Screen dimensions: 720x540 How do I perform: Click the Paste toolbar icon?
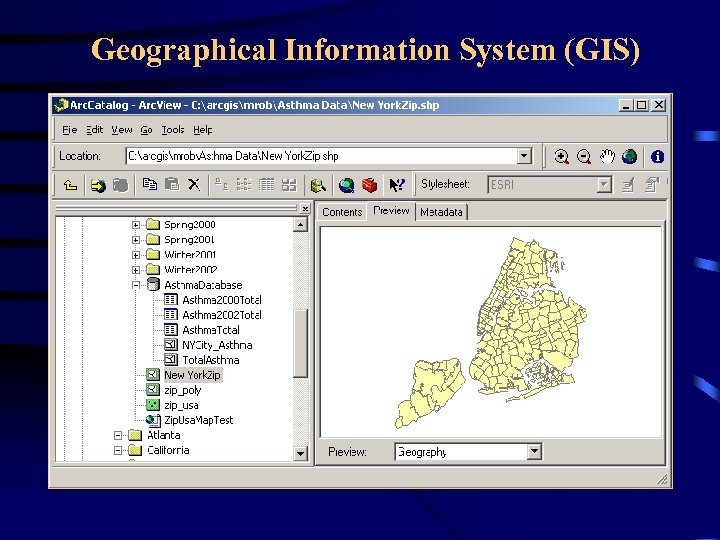click(172, 185)
